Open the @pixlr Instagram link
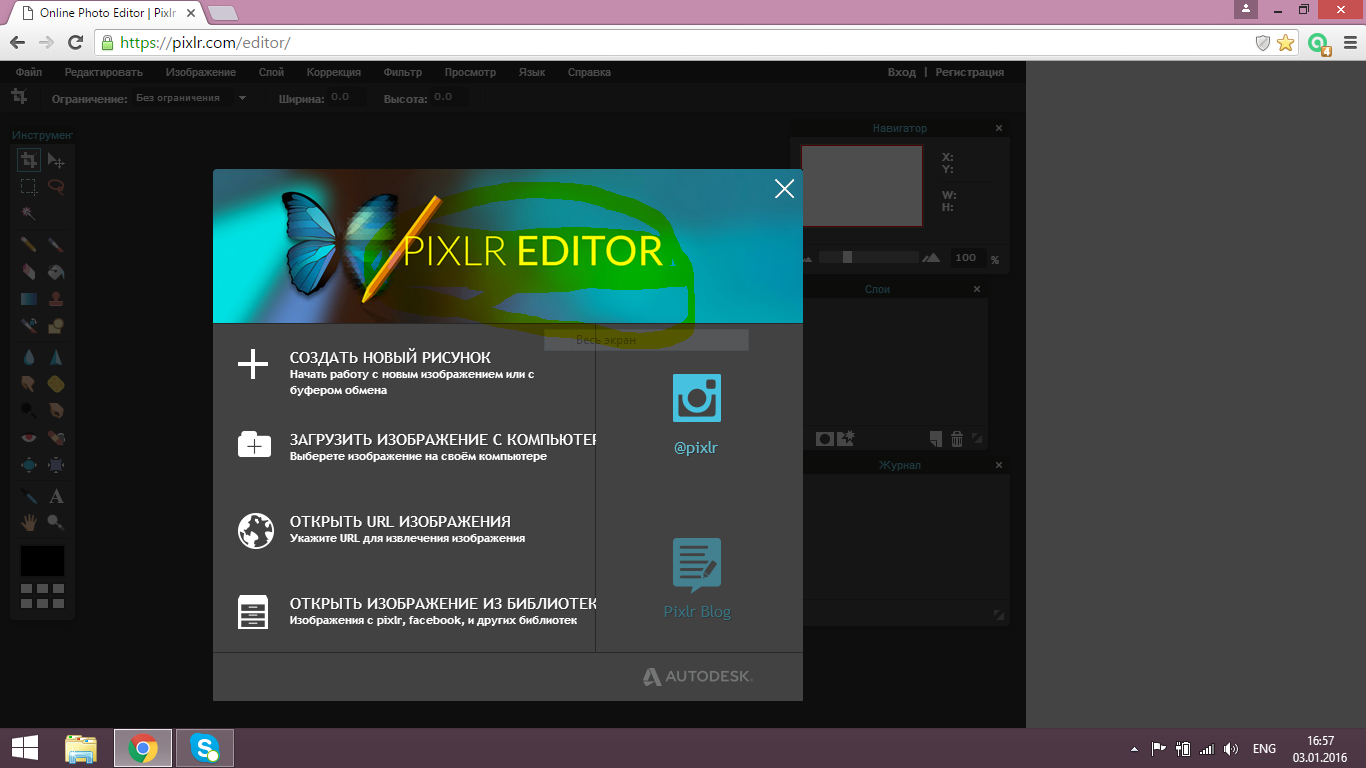The image size is (1366, 768). point(697,415)
